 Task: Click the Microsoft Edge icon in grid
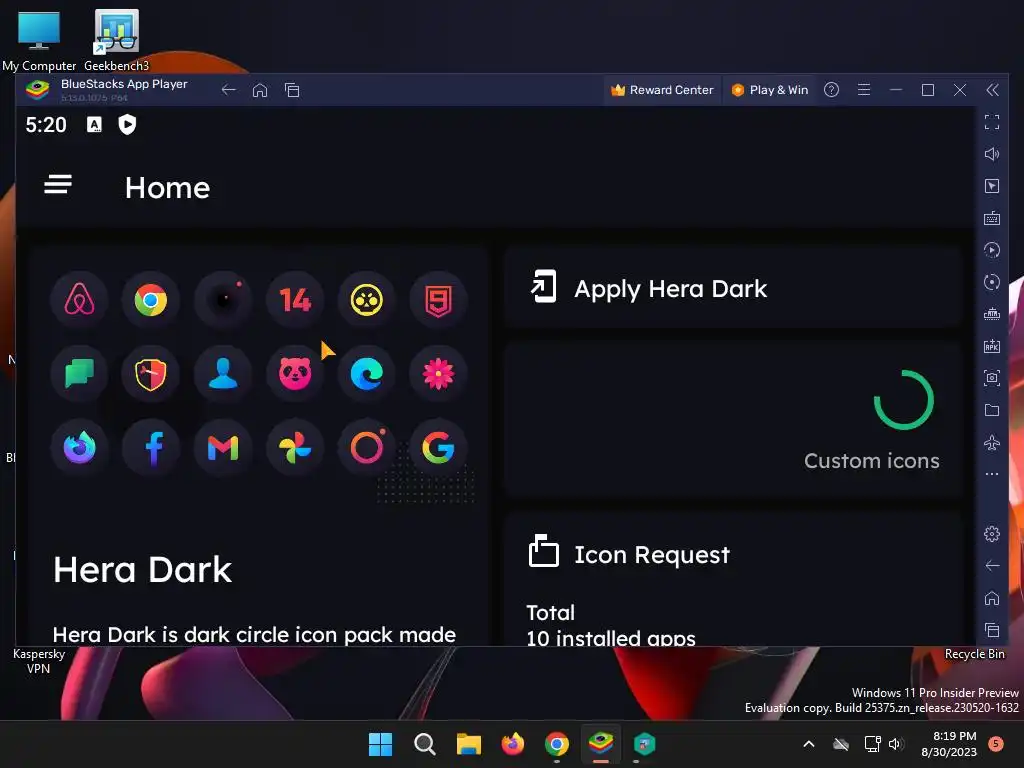pos(366,374)
